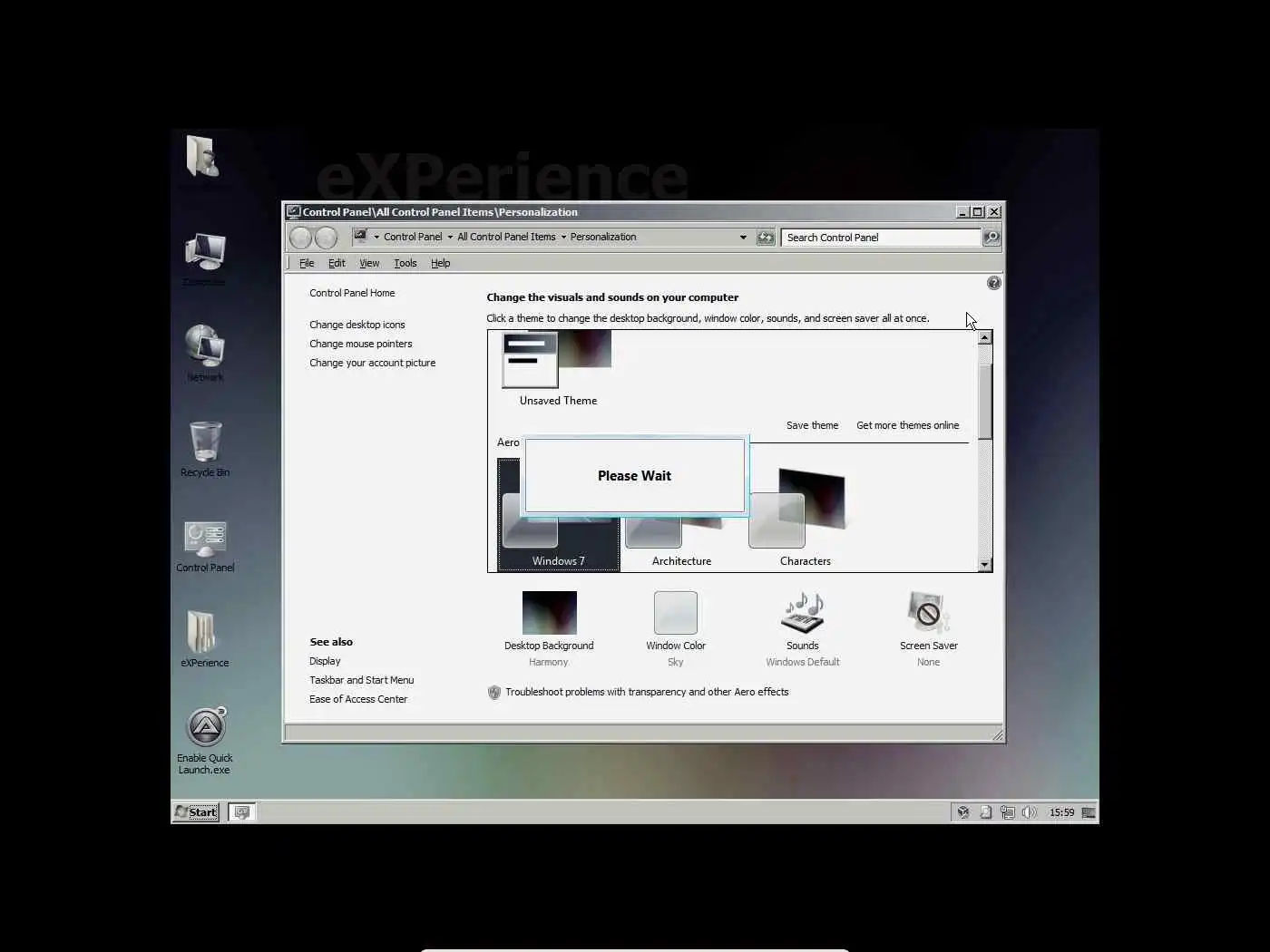Open Taskbar and Start Menu link
This screenshot has height=952, width=1270.
[361, 680]
